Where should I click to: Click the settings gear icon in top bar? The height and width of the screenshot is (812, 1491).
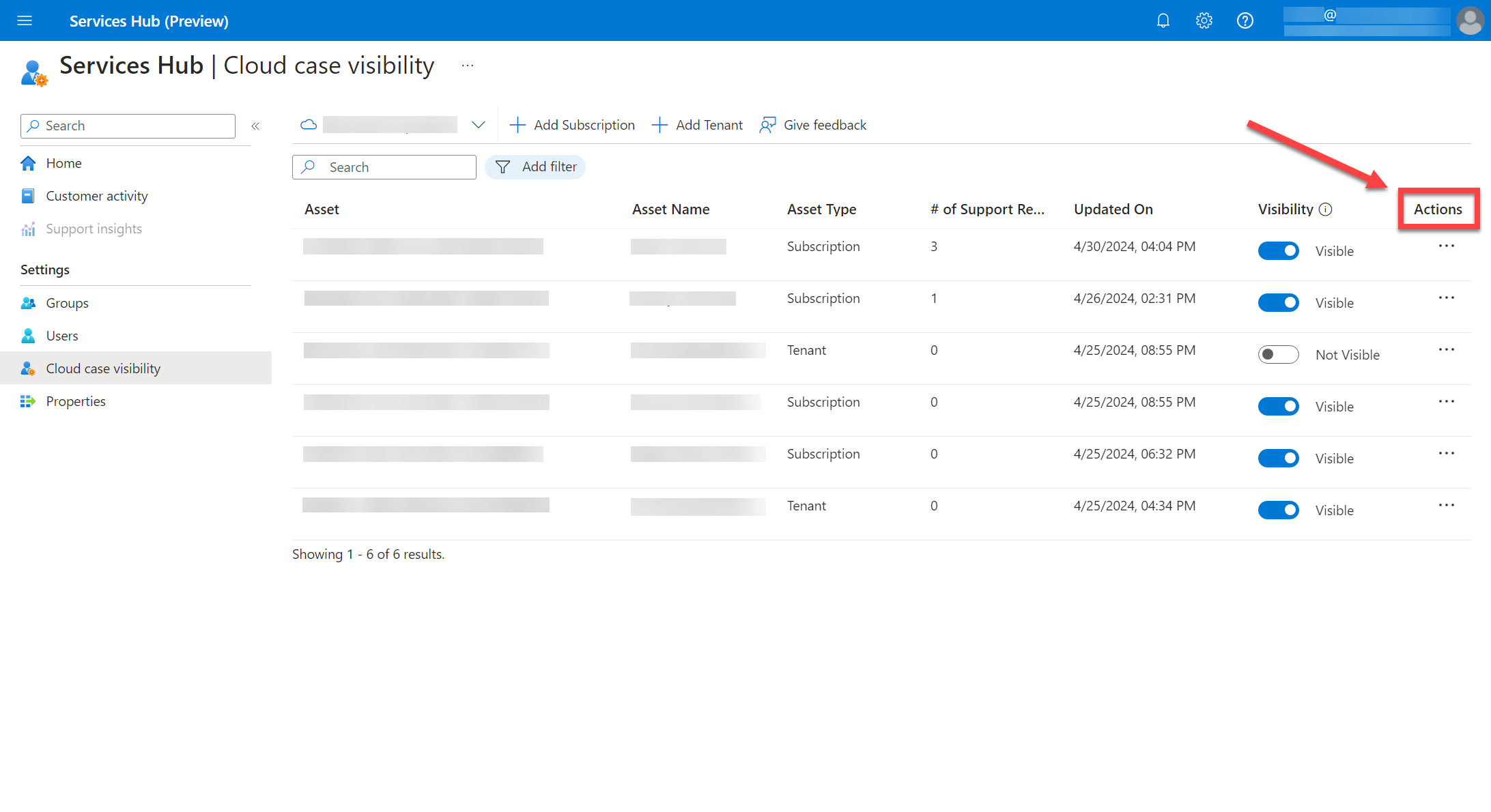(x=1202, y=20)
